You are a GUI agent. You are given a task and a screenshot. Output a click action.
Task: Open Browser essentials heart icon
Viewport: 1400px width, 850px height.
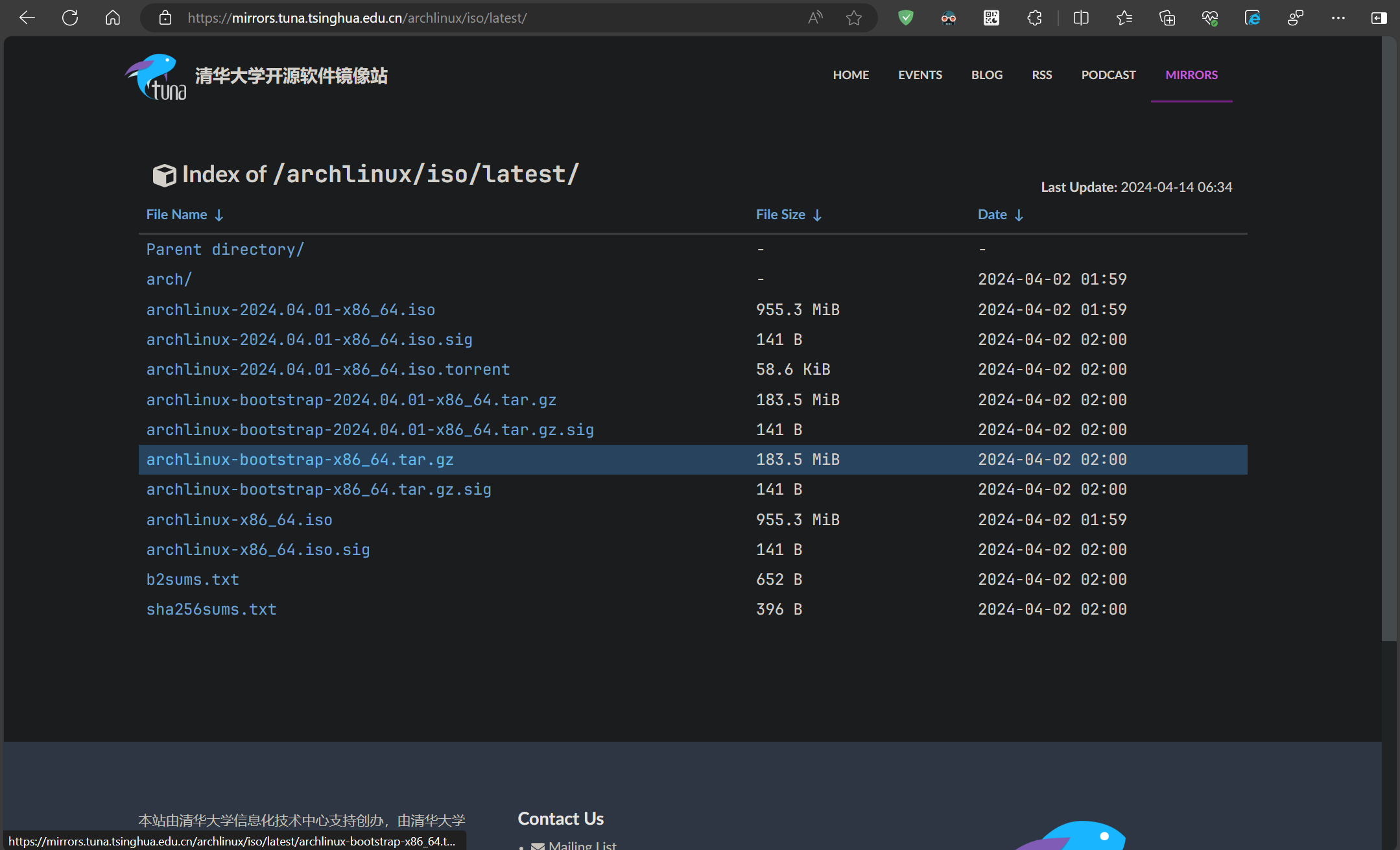1210,18
